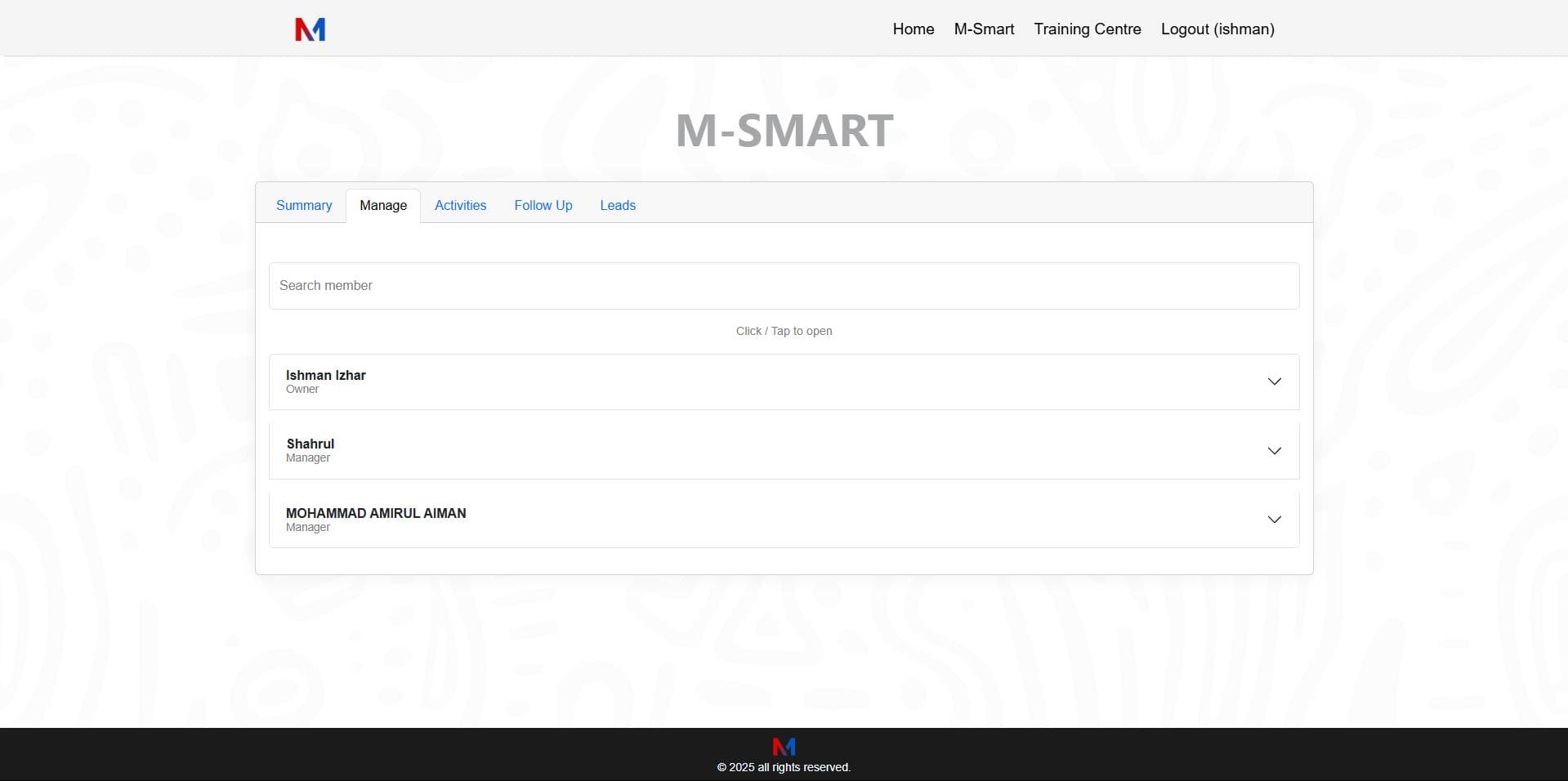Switch to the Summary tab
The width and height of the screenshot is (1568, 781).
(303, 205)
